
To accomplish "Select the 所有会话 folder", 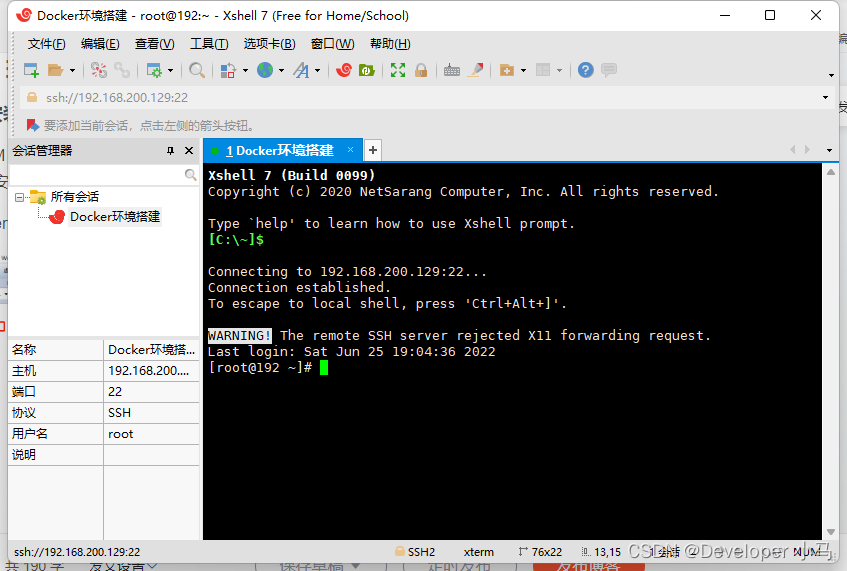I will pos(75,197).
